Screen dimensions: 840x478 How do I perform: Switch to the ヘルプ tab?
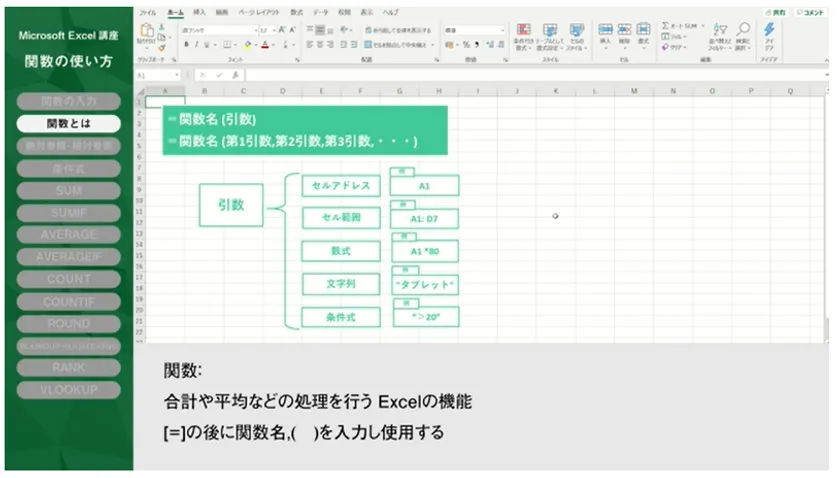pos(391,12)
